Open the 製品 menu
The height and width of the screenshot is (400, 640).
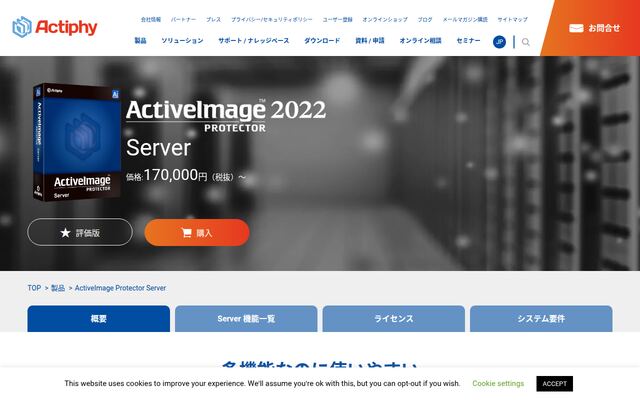[140, 40]
